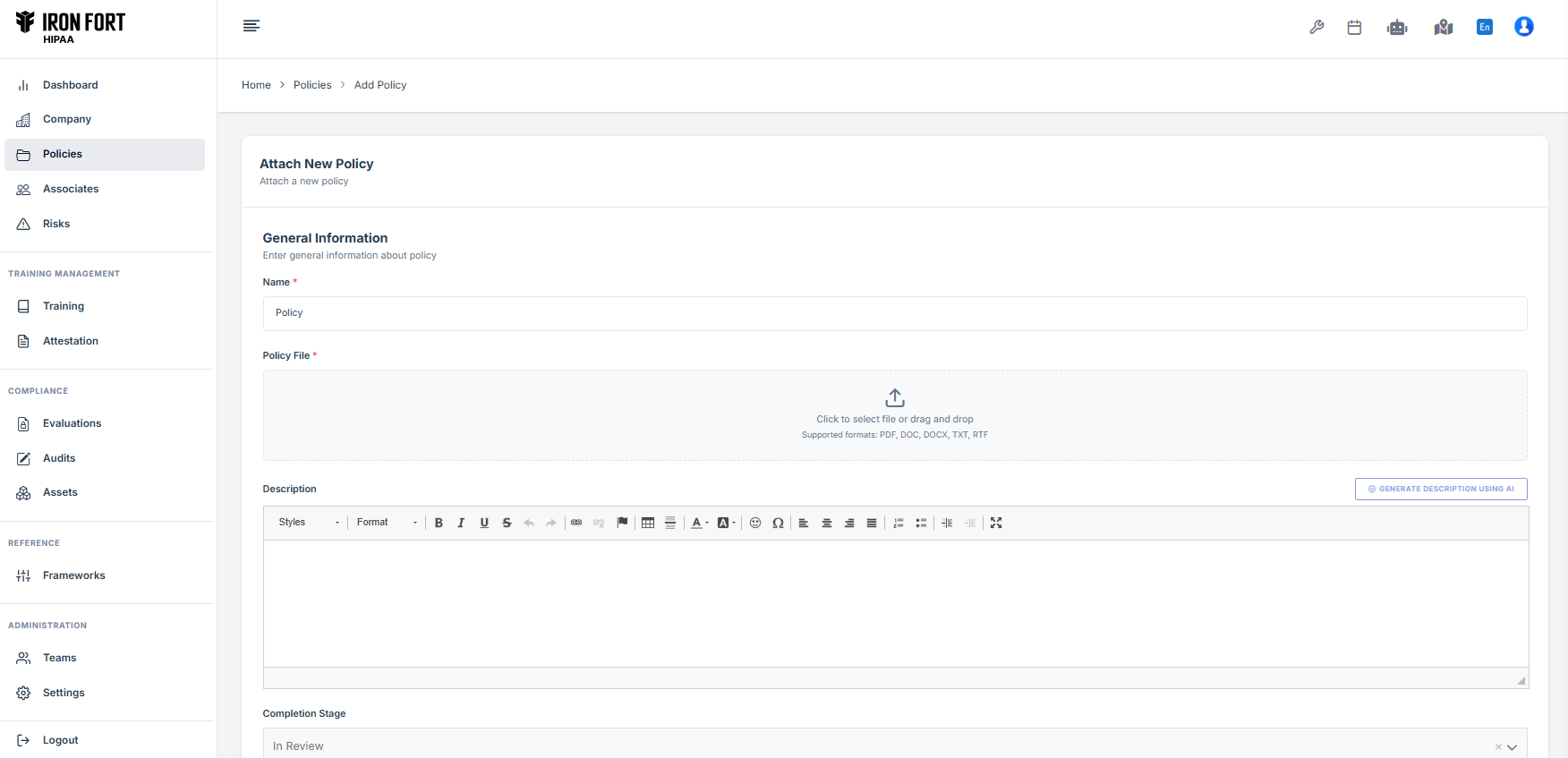Toggle bold formatting in editor
This screenshot has width=1568, height=758.
(439, 523)
